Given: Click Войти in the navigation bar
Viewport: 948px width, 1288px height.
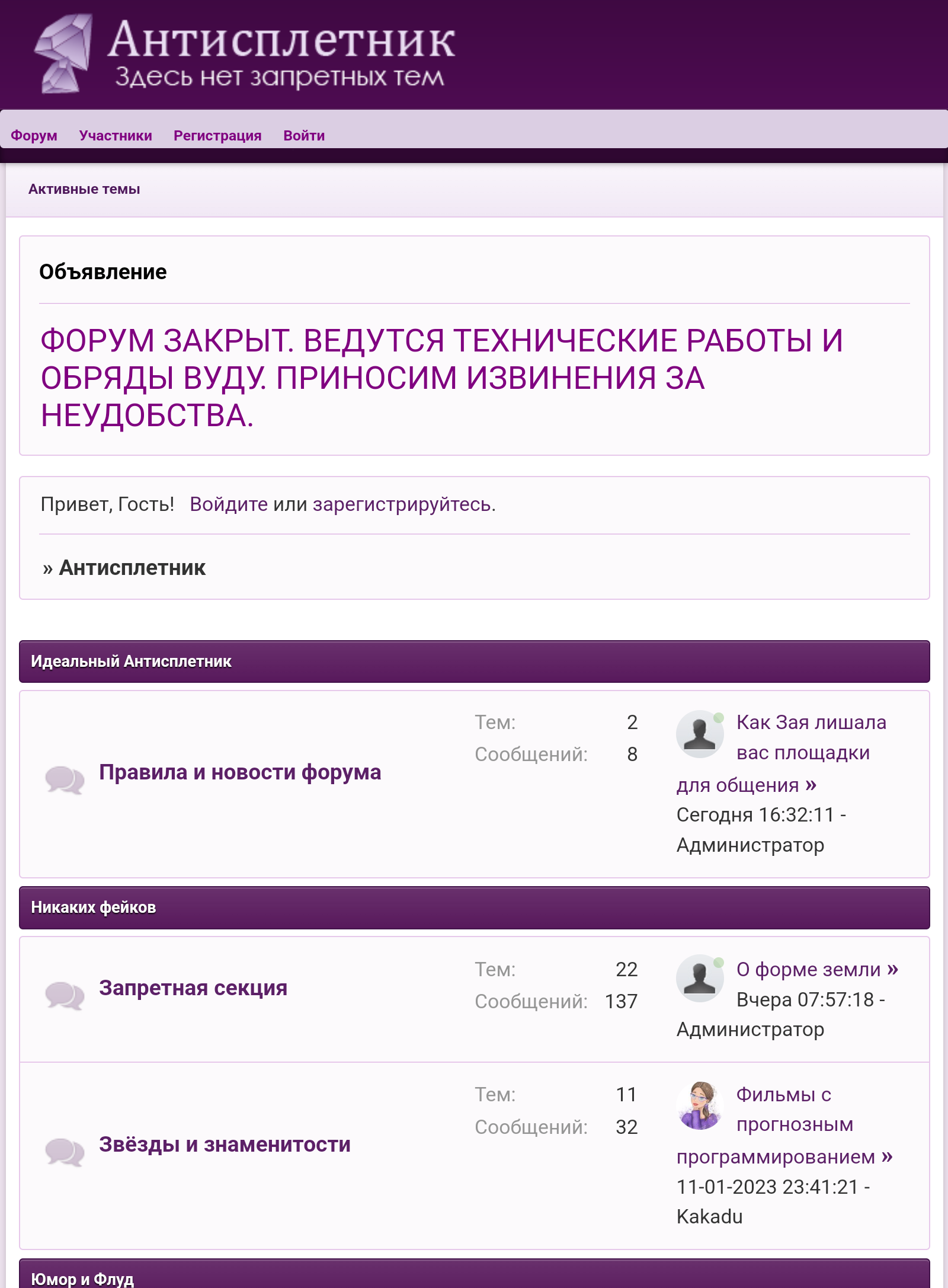Looking at the screenshot, I should pos(304,136).
